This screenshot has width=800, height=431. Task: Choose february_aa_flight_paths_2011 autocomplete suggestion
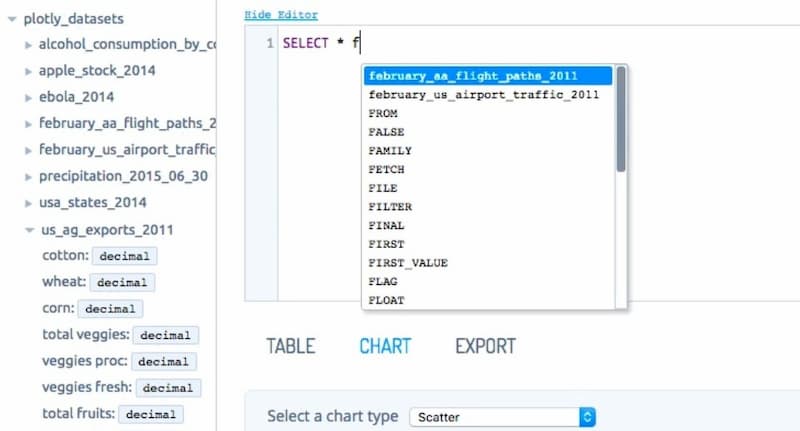473,76
